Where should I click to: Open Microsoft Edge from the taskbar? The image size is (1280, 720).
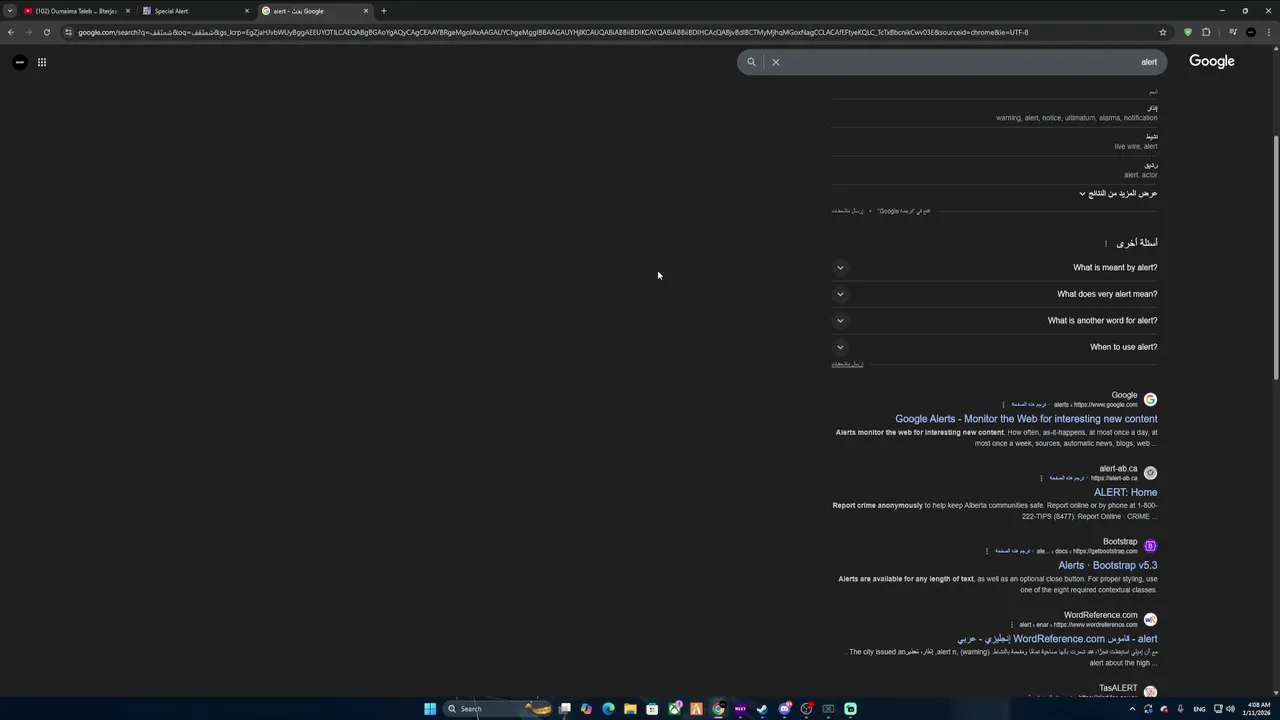click(x=608, y=709)
